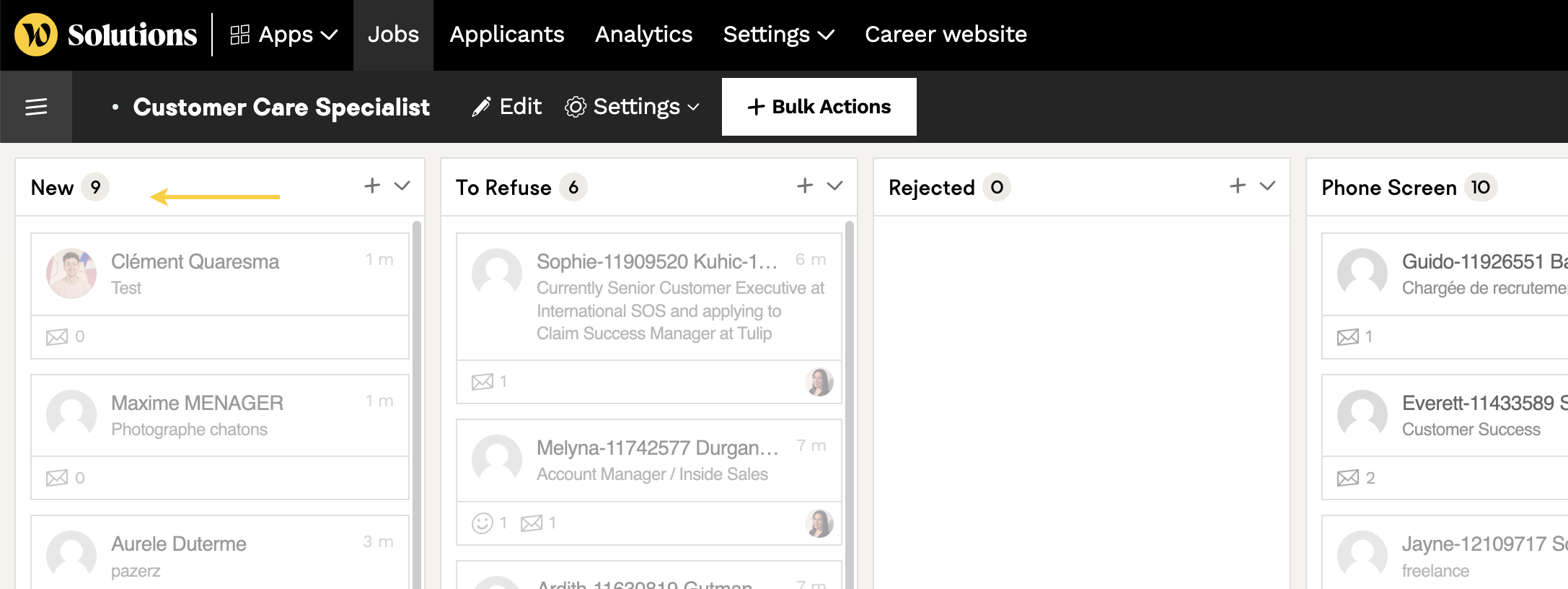Open the Career website link
The width and height of the screenshot is (1568, 589).
coord(946,35)
